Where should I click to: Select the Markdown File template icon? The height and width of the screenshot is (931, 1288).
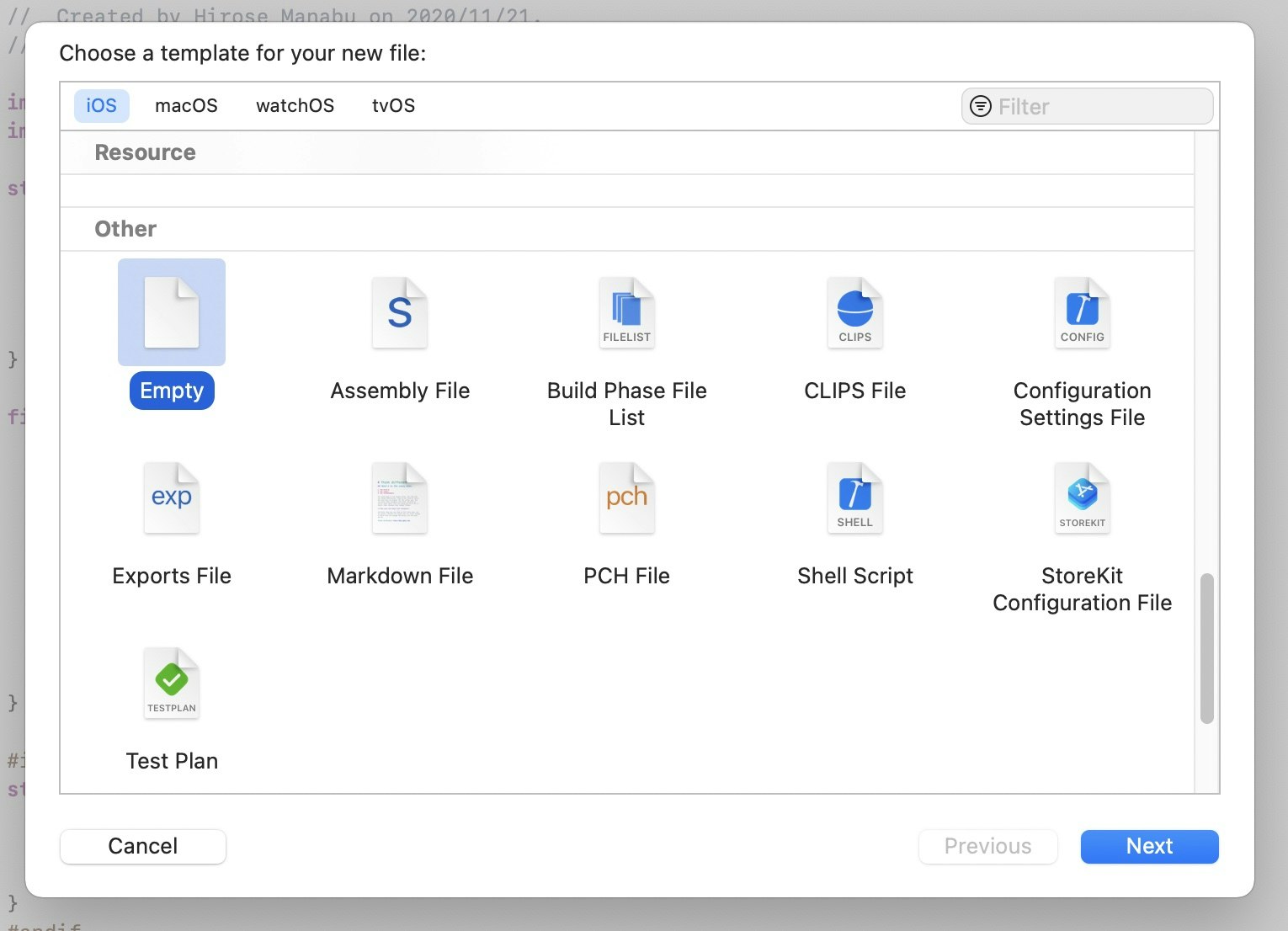tap(400, 497)
